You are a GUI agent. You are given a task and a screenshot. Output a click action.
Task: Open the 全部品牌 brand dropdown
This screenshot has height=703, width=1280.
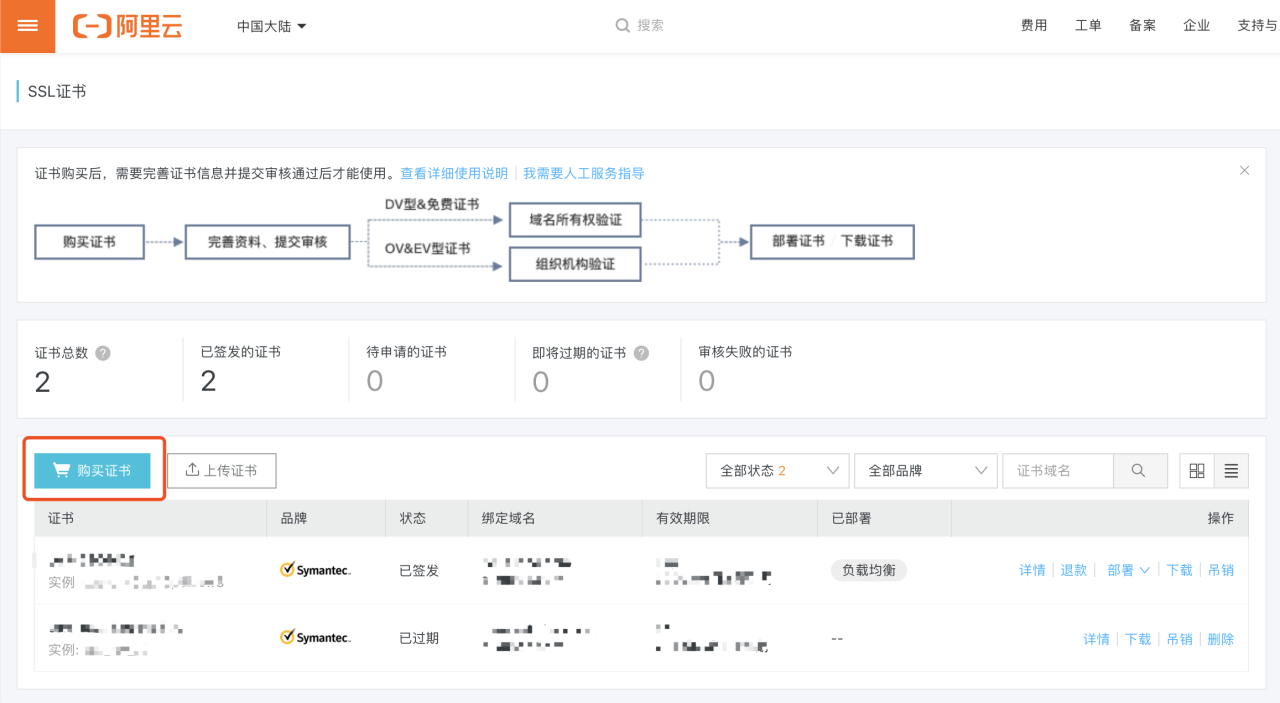coord(926,470)
